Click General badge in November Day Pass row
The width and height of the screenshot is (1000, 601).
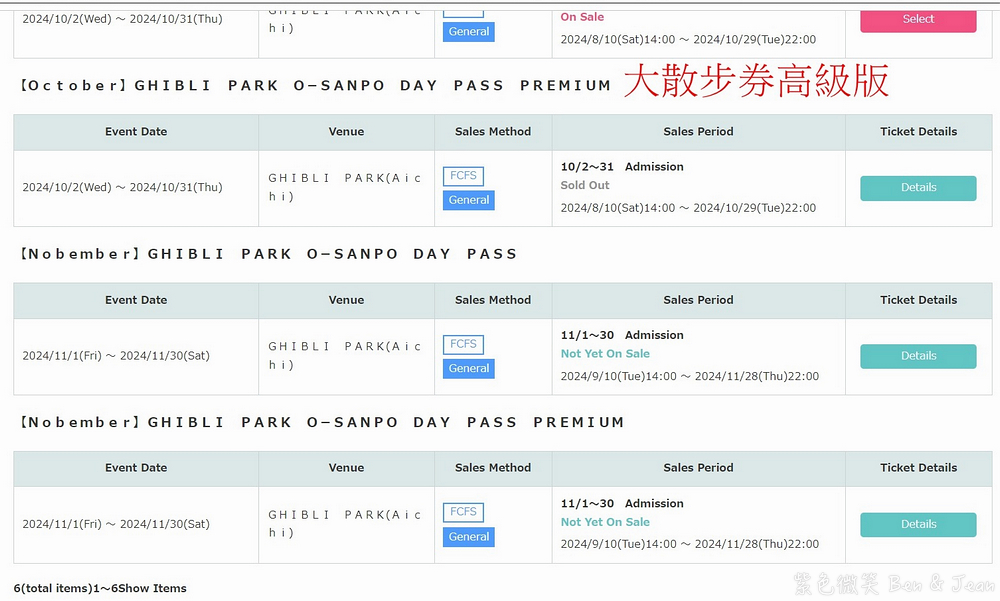(469, 368)
